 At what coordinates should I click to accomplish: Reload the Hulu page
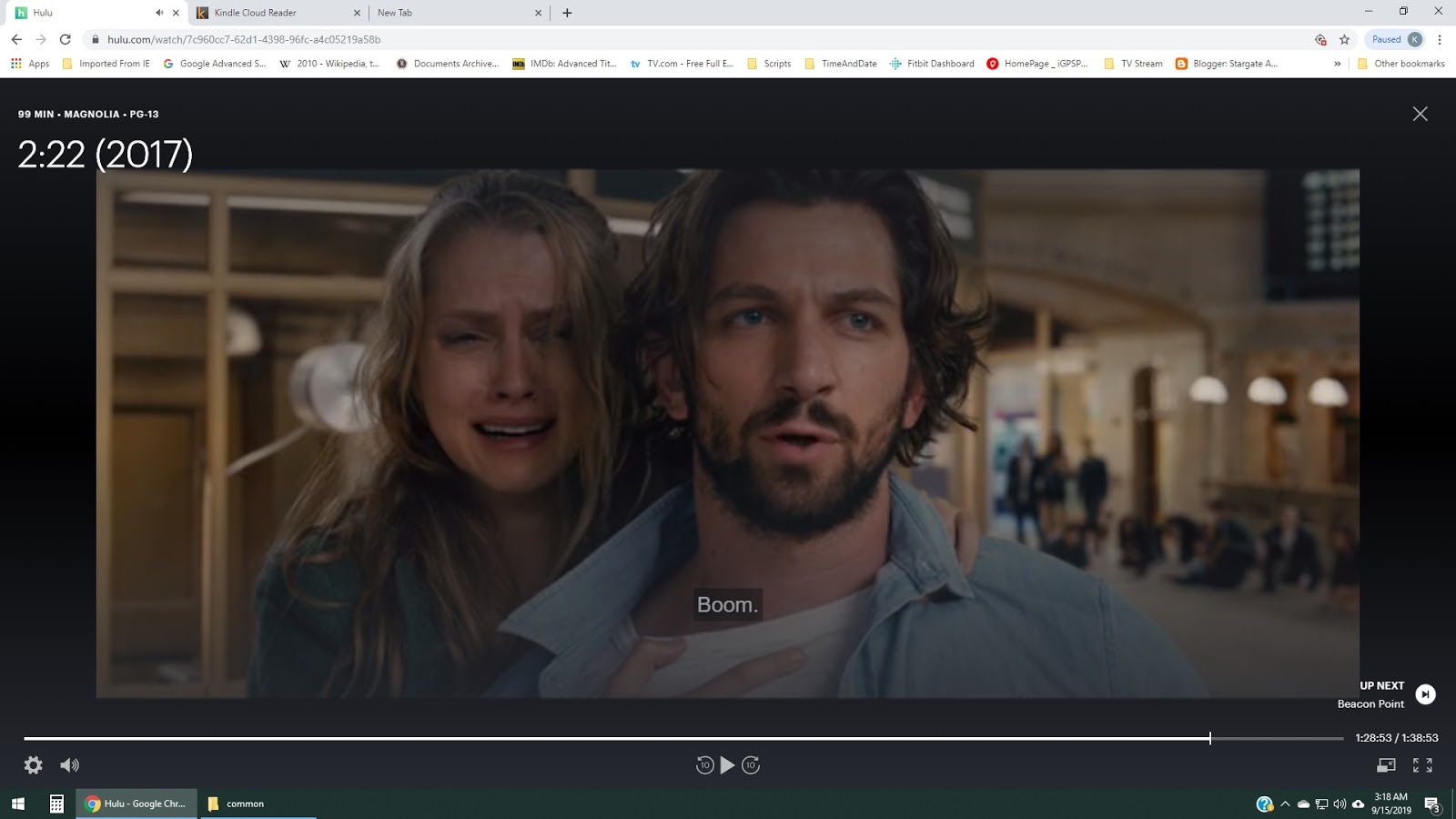66,39
